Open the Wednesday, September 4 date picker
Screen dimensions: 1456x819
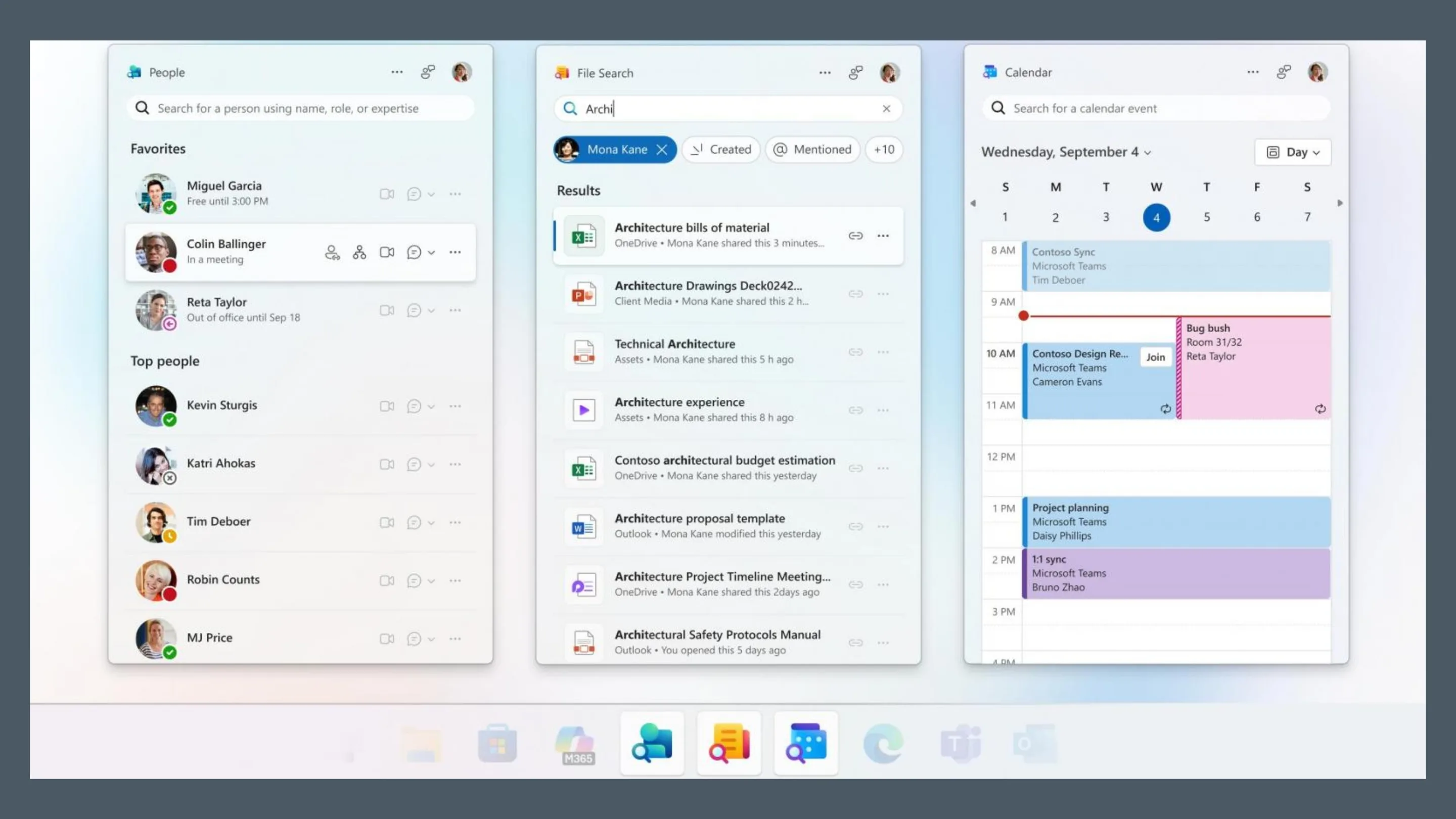pos(1066,152)
